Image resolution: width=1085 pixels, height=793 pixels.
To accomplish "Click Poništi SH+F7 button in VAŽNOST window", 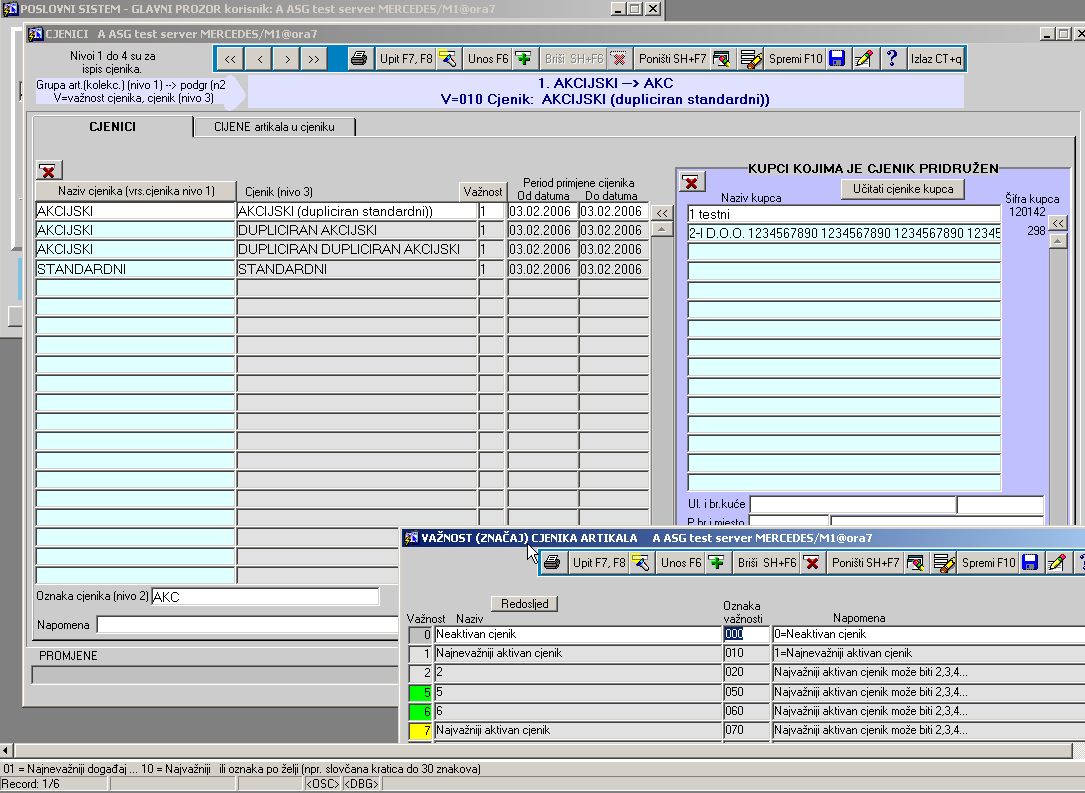I will tap(866, 563).
